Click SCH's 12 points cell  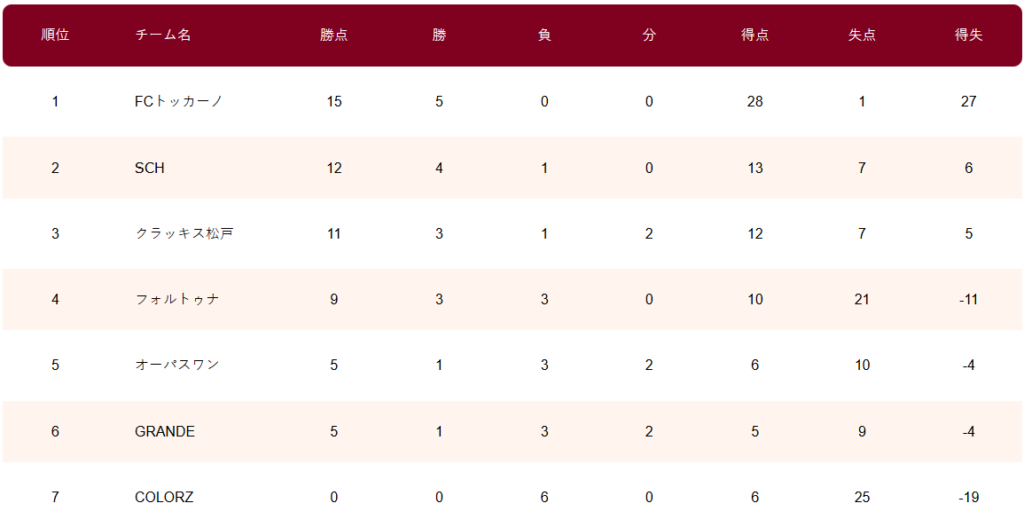click(334, 168)
